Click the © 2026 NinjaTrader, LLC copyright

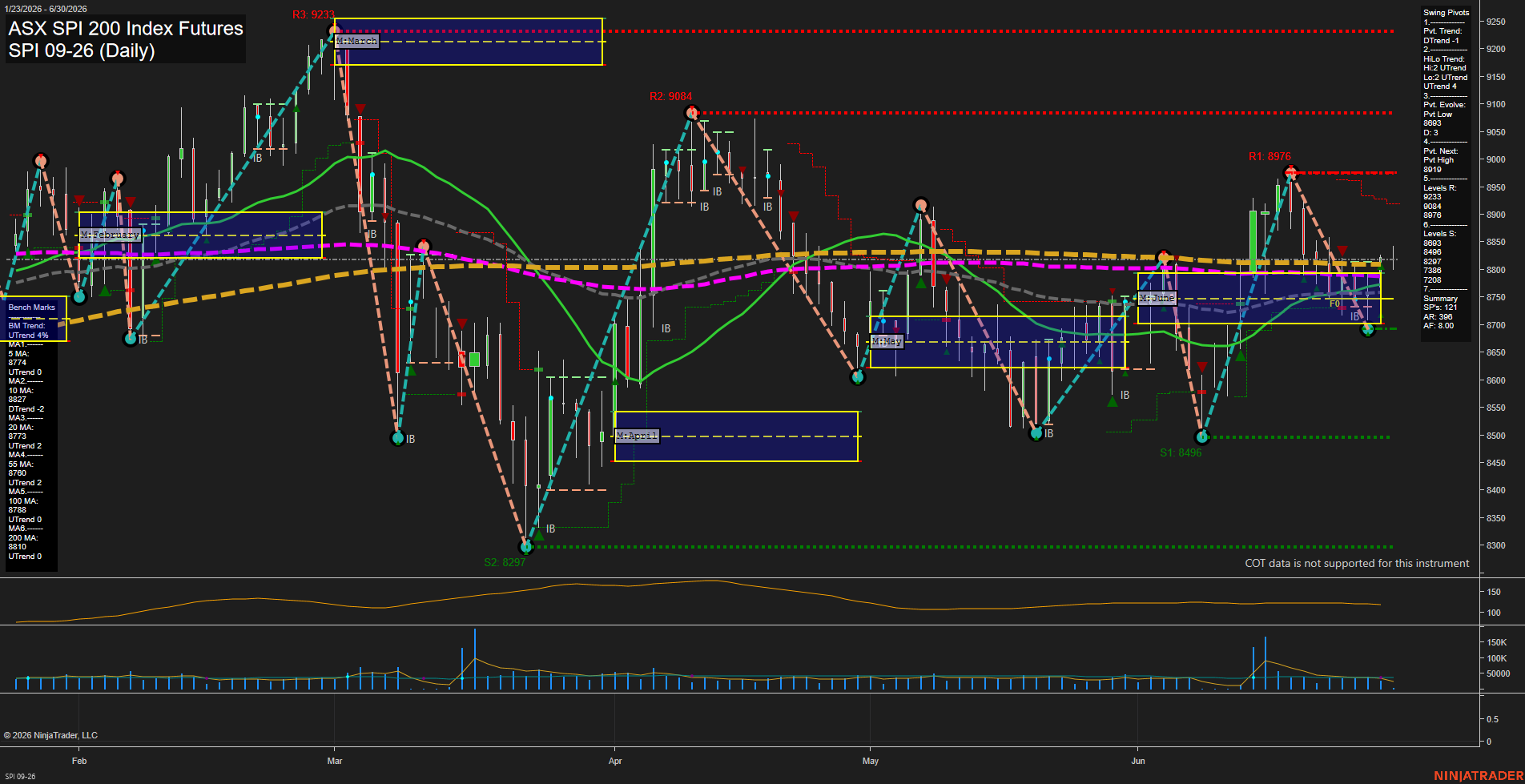50,735
